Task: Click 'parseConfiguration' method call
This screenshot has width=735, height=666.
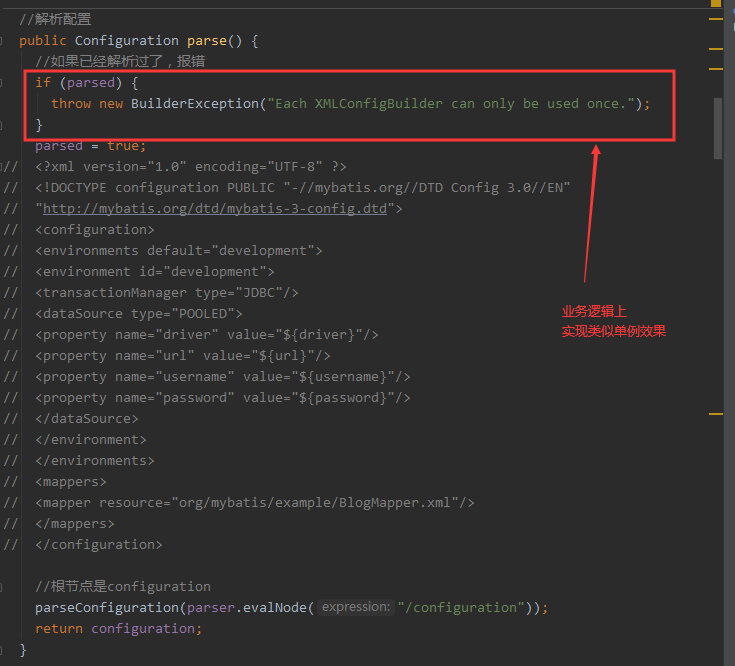Action: [x=107, y=608]
